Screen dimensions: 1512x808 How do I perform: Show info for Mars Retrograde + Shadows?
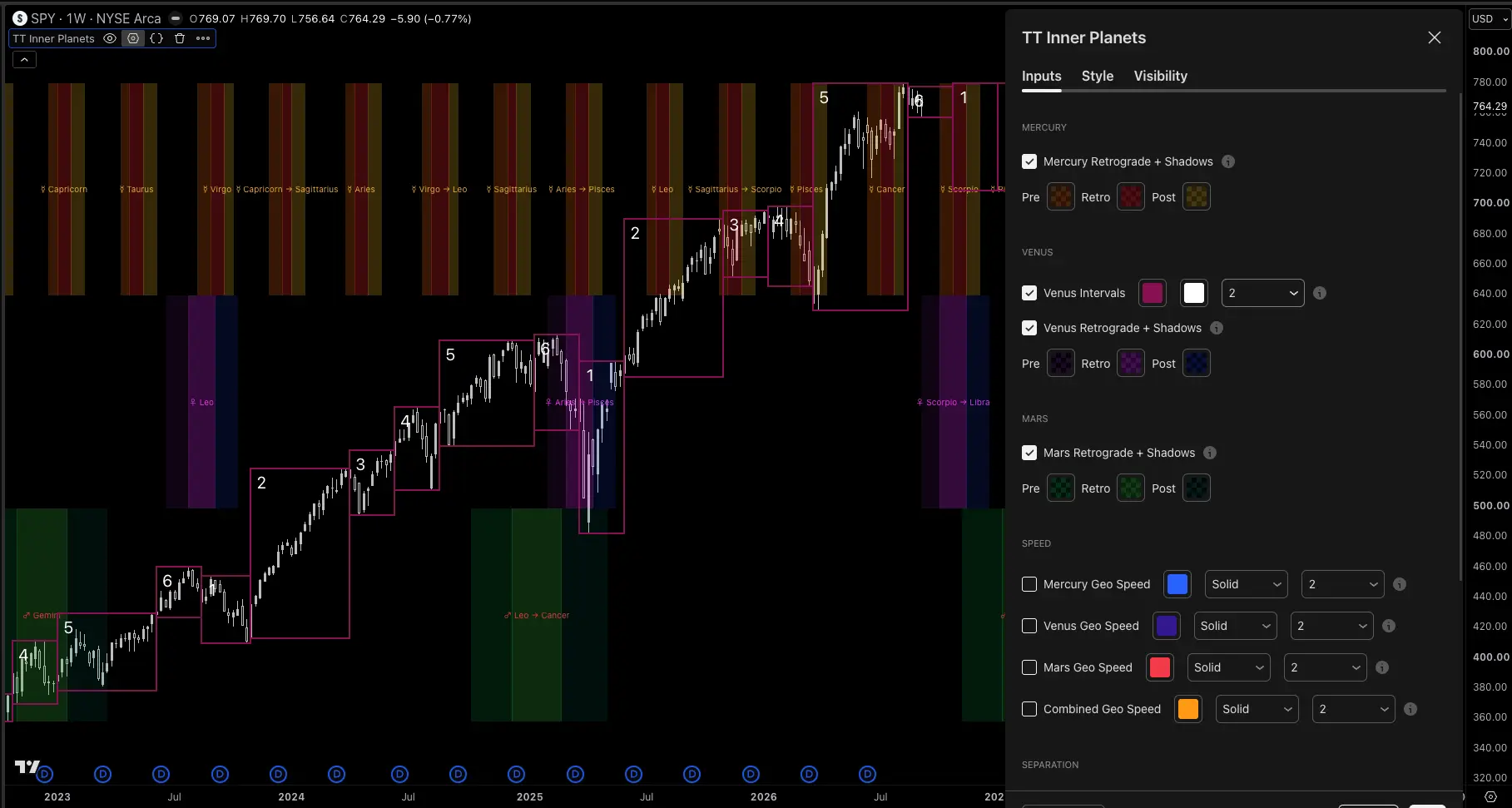click(x=1210, y=453)
